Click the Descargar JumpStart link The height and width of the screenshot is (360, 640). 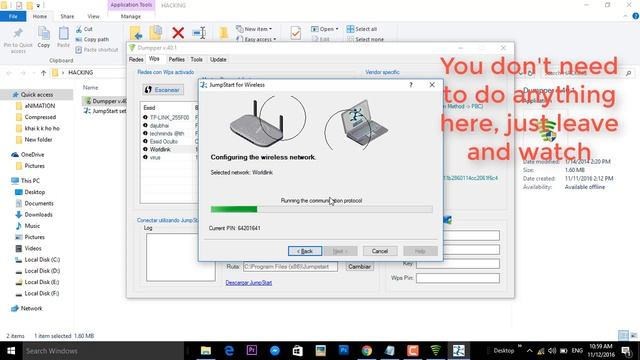coord(249,282)
